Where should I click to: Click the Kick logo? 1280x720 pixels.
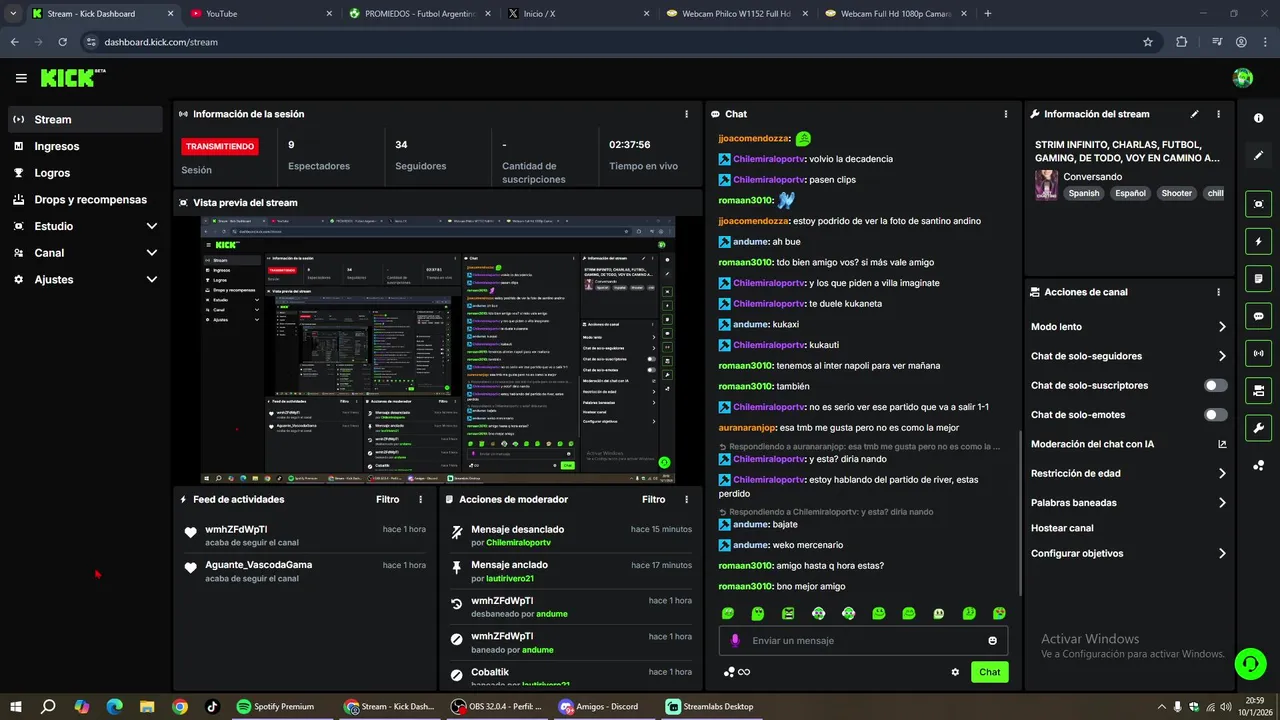(73, 78)
